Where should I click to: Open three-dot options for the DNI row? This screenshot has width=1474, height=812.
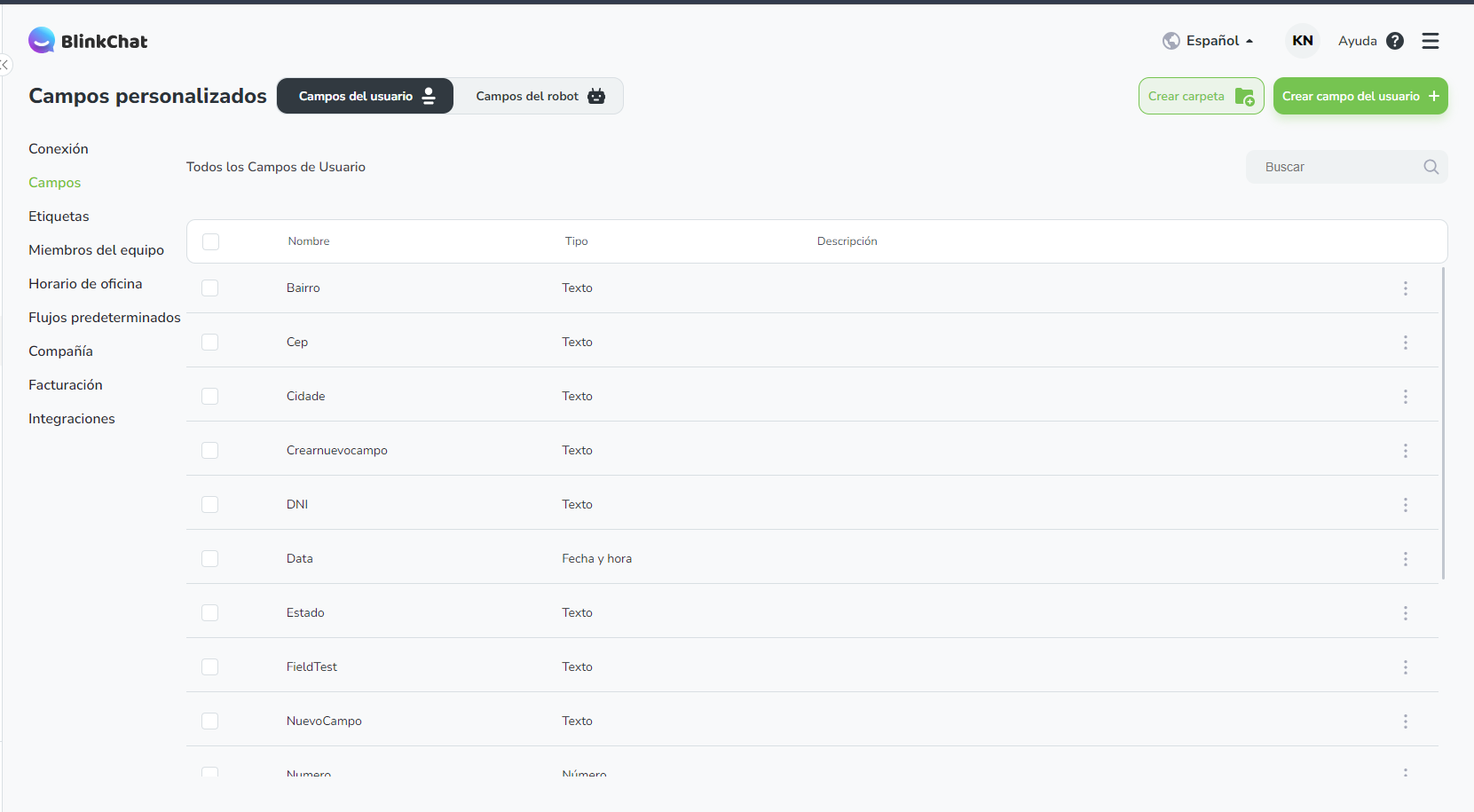pos(1405,505)
